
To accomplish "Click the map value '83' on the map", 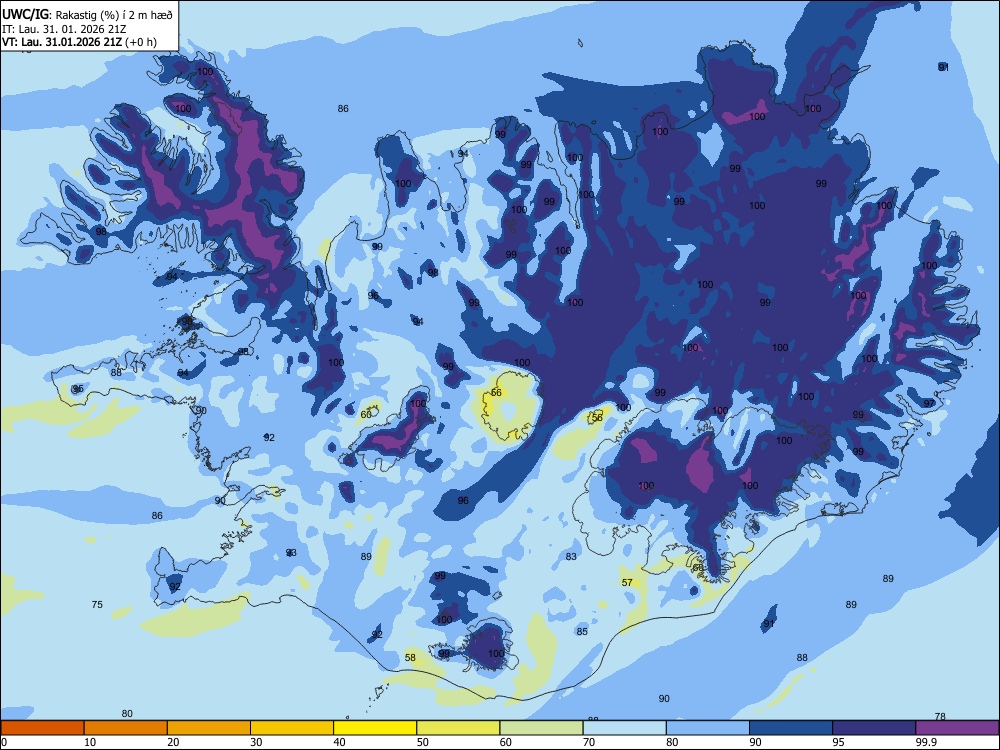I will (571, 557).
